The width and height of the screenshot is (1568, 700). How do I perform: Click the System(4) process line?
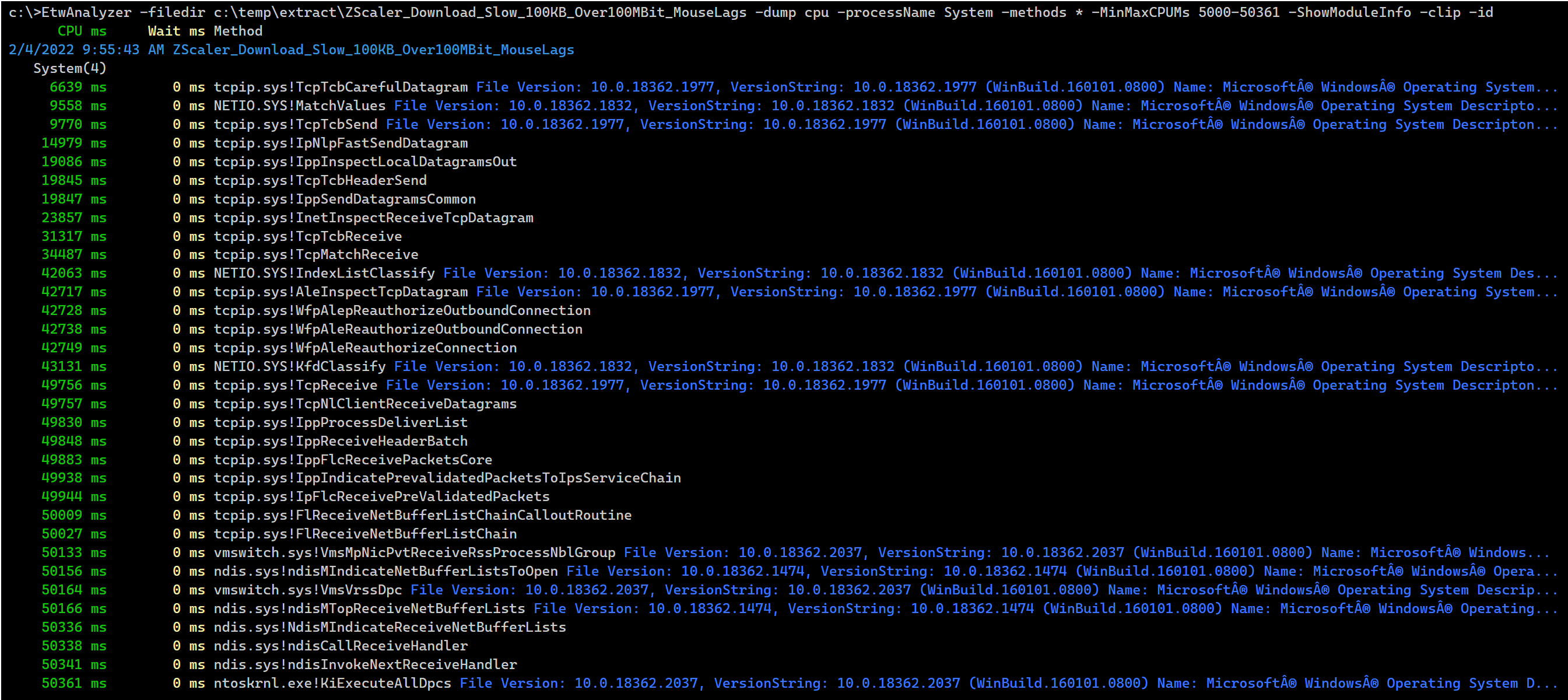[x=69, y=68]
